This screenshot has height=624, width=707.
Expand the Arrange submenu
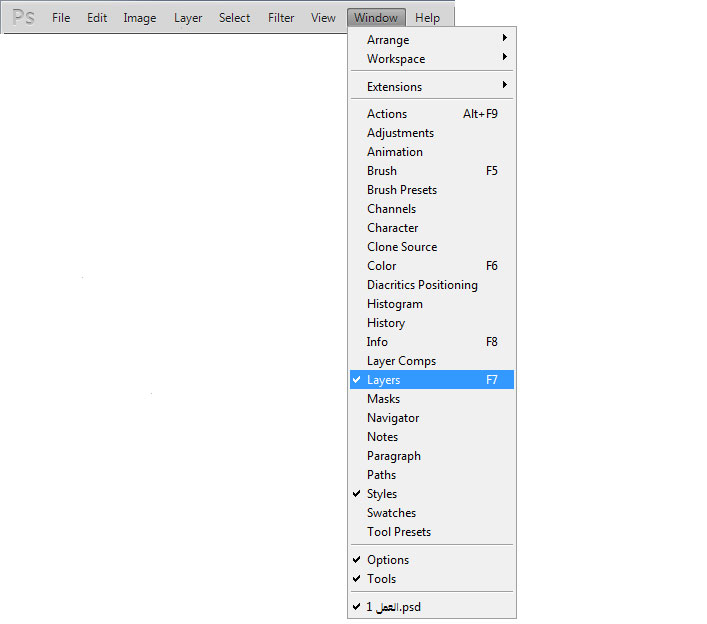(x=432, y=40)
